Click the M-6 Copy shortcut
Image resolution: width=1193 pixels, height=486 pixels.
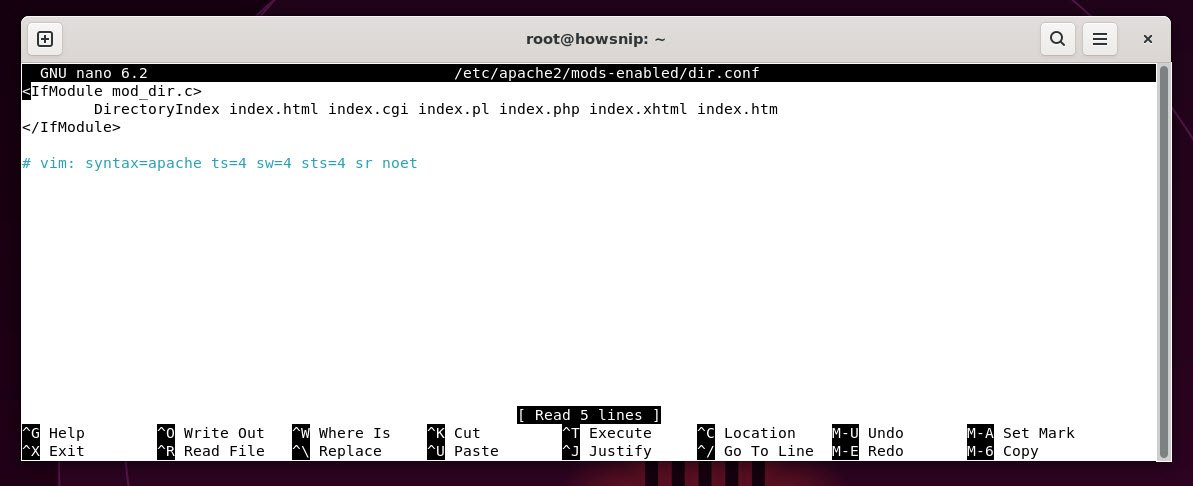point(1003,451)
